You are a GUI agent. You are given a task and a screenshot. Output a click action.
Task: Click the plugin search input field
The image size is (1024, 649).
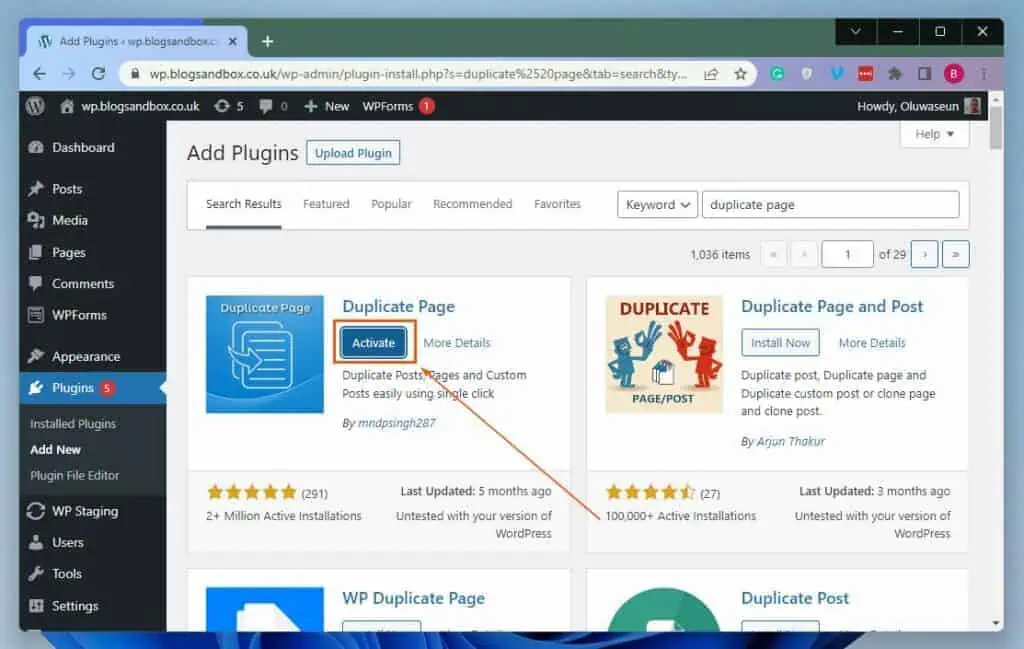pos(830,204)
